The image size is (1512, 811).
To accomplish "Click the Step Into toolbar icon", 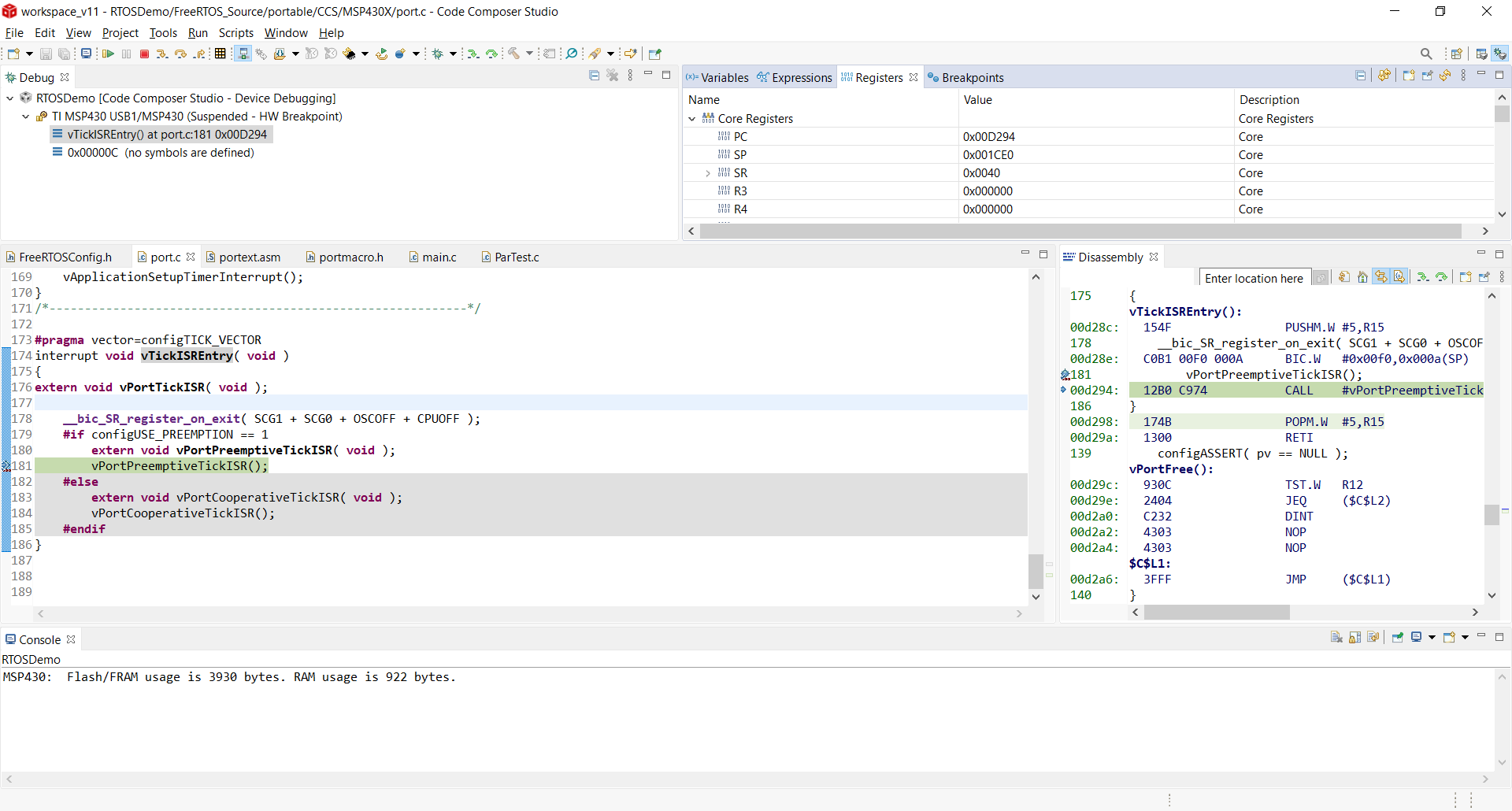I will point(162,54).
